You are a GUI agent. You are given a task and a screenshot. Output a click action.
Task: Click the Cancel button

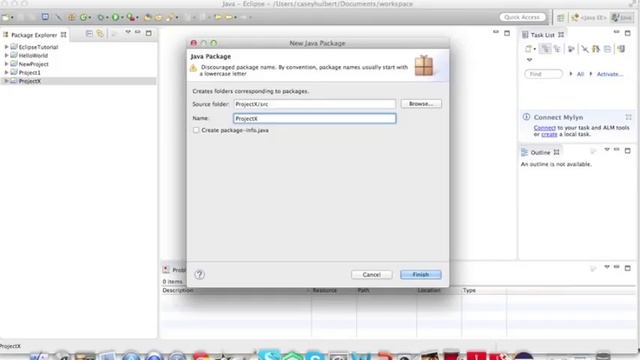point(371,275)
